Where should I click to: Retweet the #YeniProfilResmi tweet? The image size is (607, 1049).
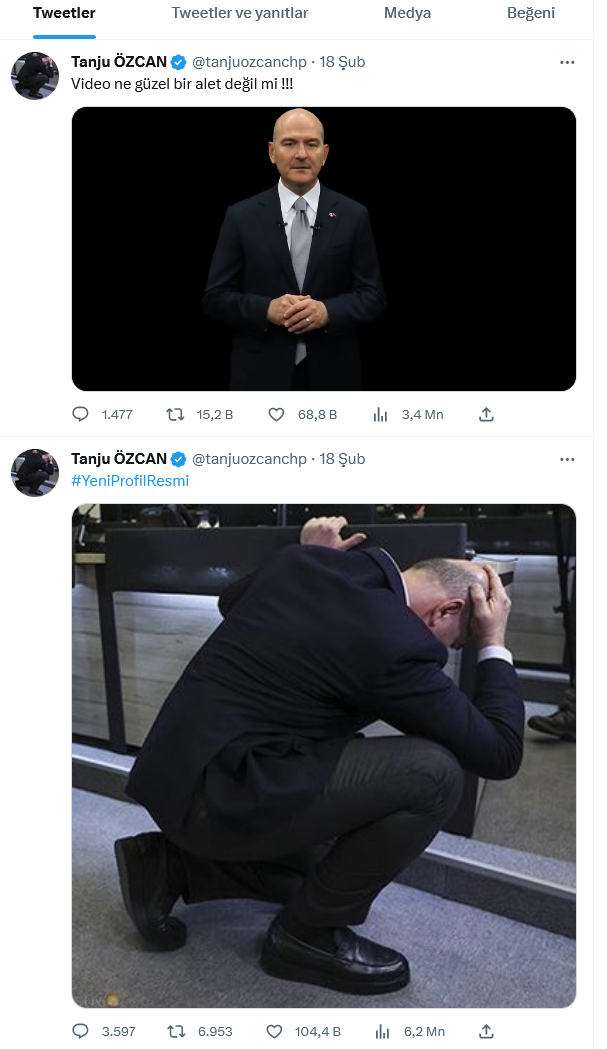(175, 1031)
